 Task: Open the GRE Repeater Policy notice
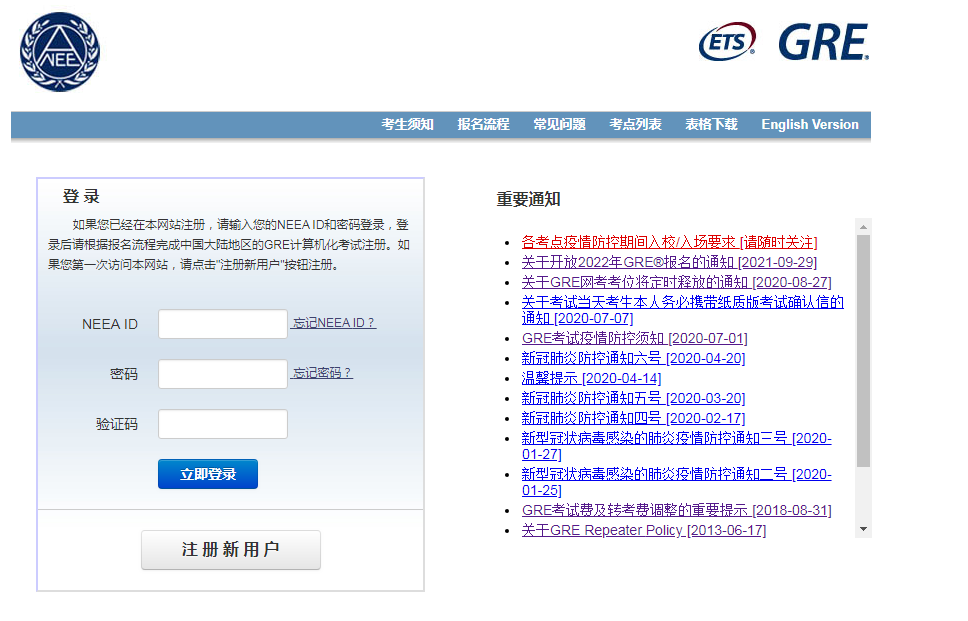point(643,530)
